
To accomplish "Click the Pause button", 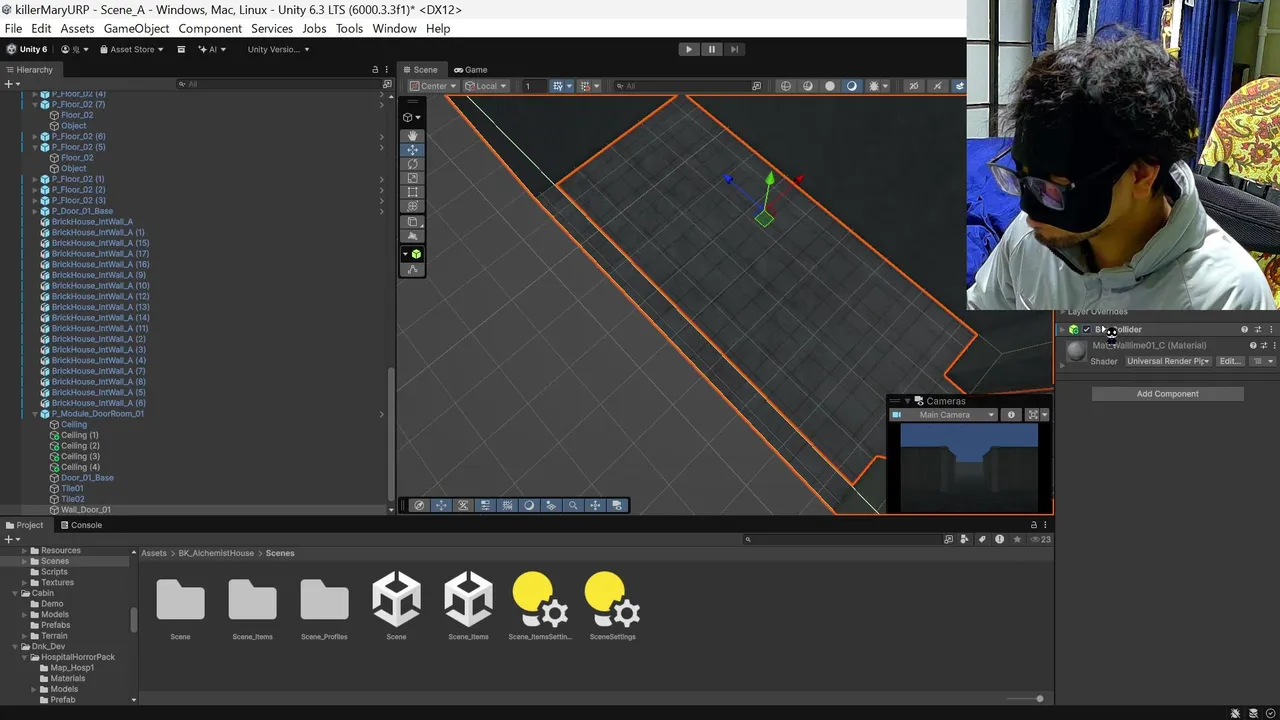I will (x=711, y=49).
